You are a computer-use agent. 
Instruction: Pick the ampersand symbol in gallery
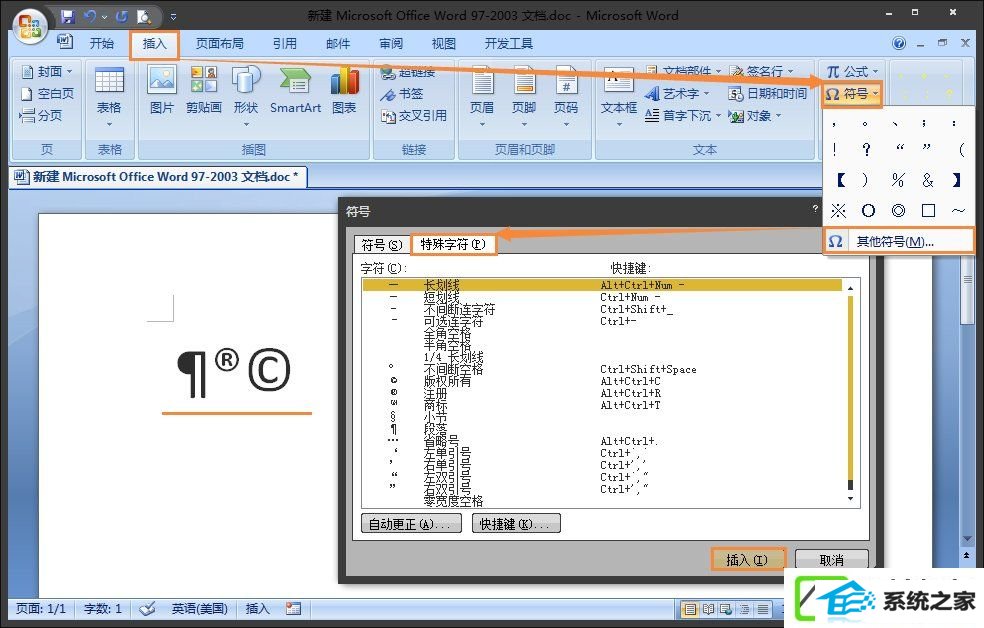coord(928,180)
